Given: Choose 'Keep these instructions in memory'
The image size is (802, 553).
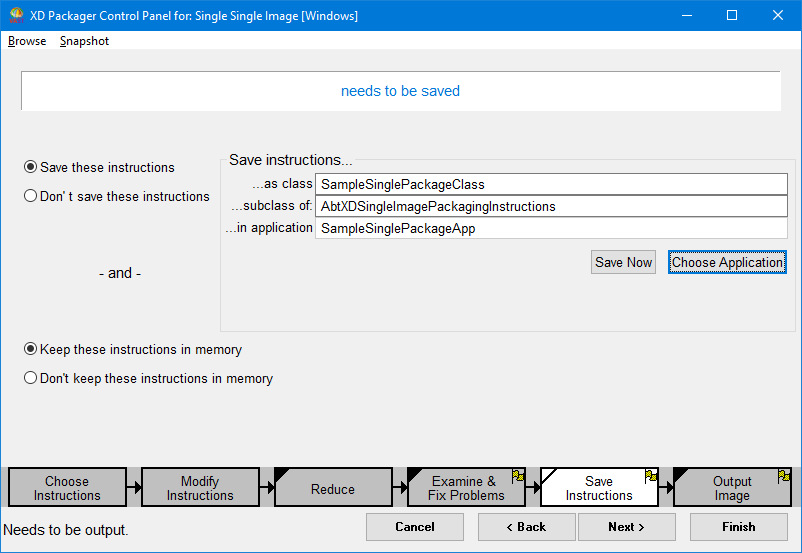Looking at the screenshot, I should [31, 350].
